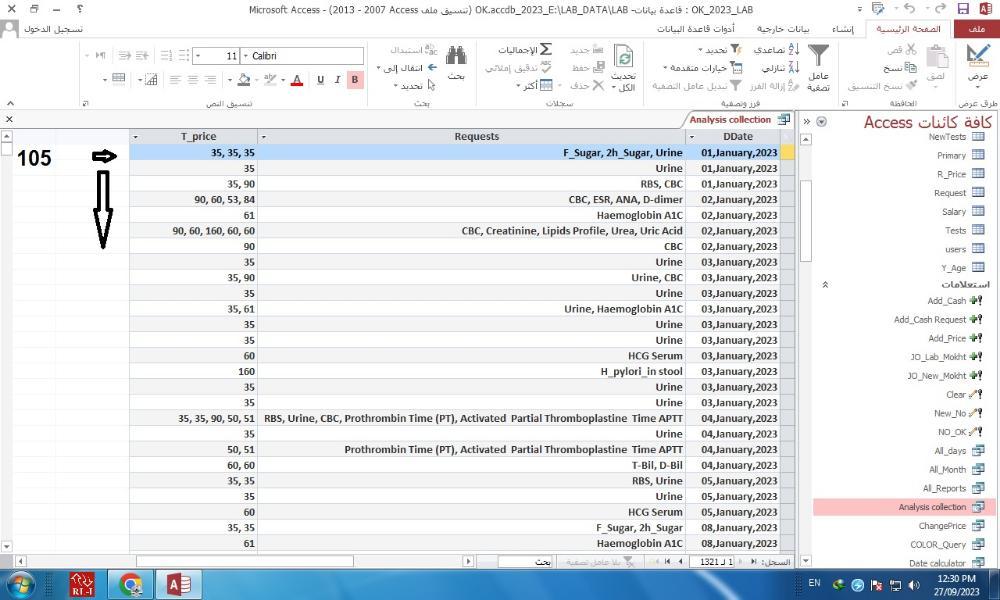Screen dimensions: 1000x600
Task: Click the background fill color bucket
Action: pyautogui.click(x=244, y=80)
